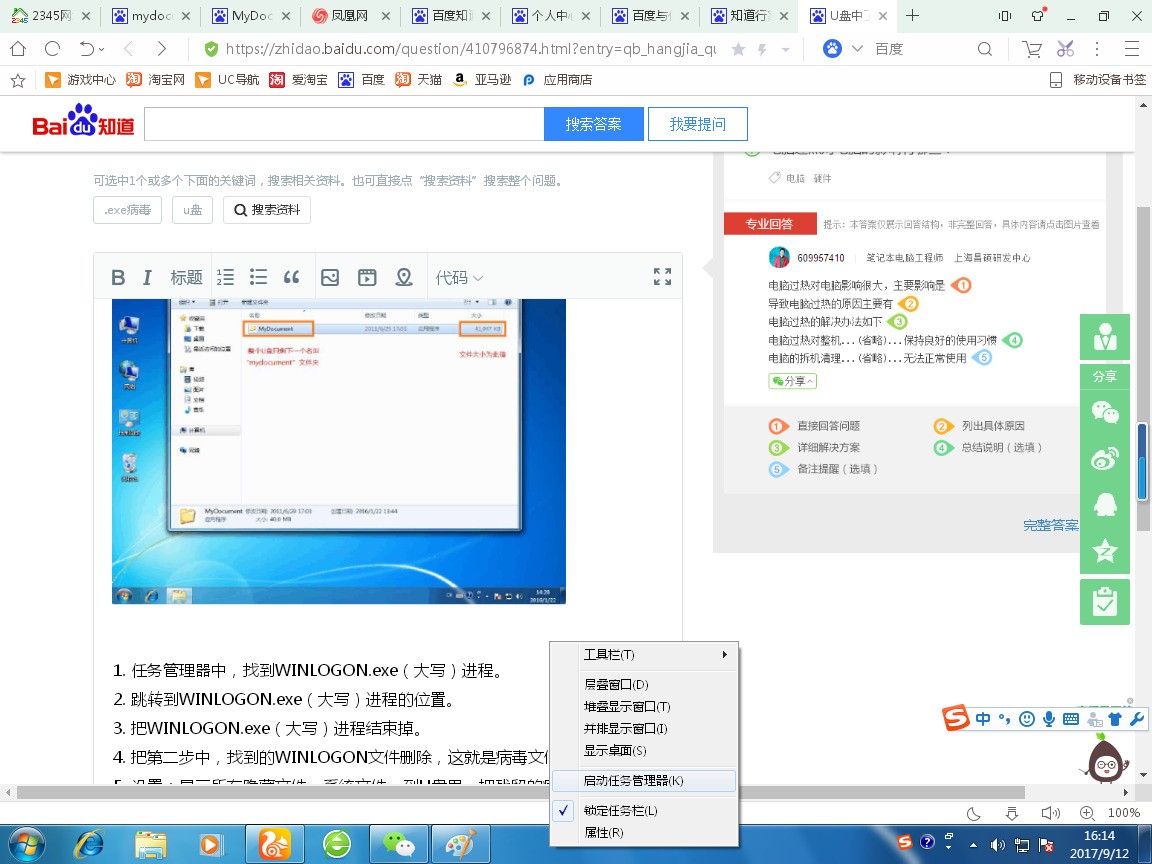The width and height of the screenshot is (1152, 864).
Task: Open 淘宝网 bookmark
Action: 156,79
